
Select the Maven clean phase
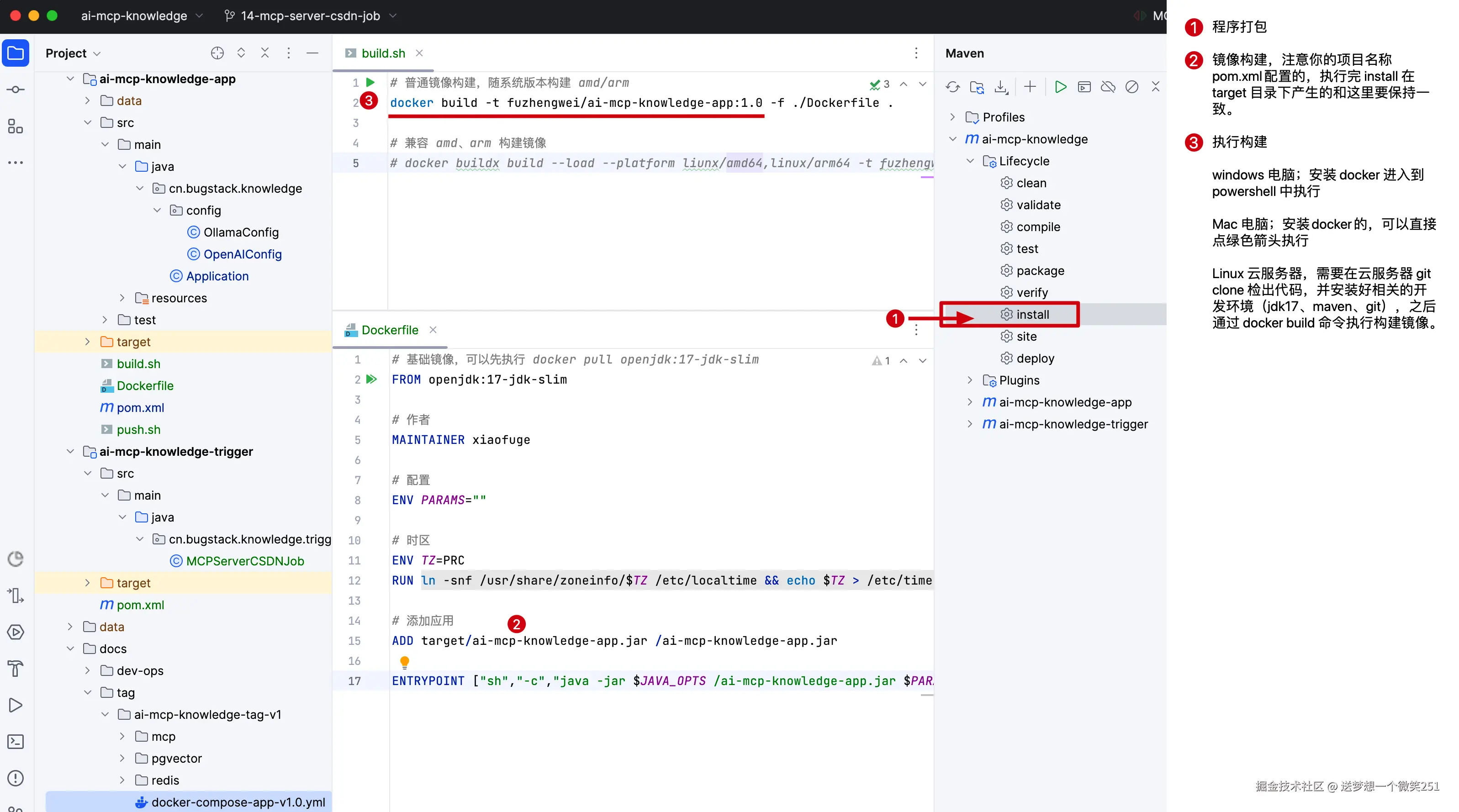click(1024, 183)
